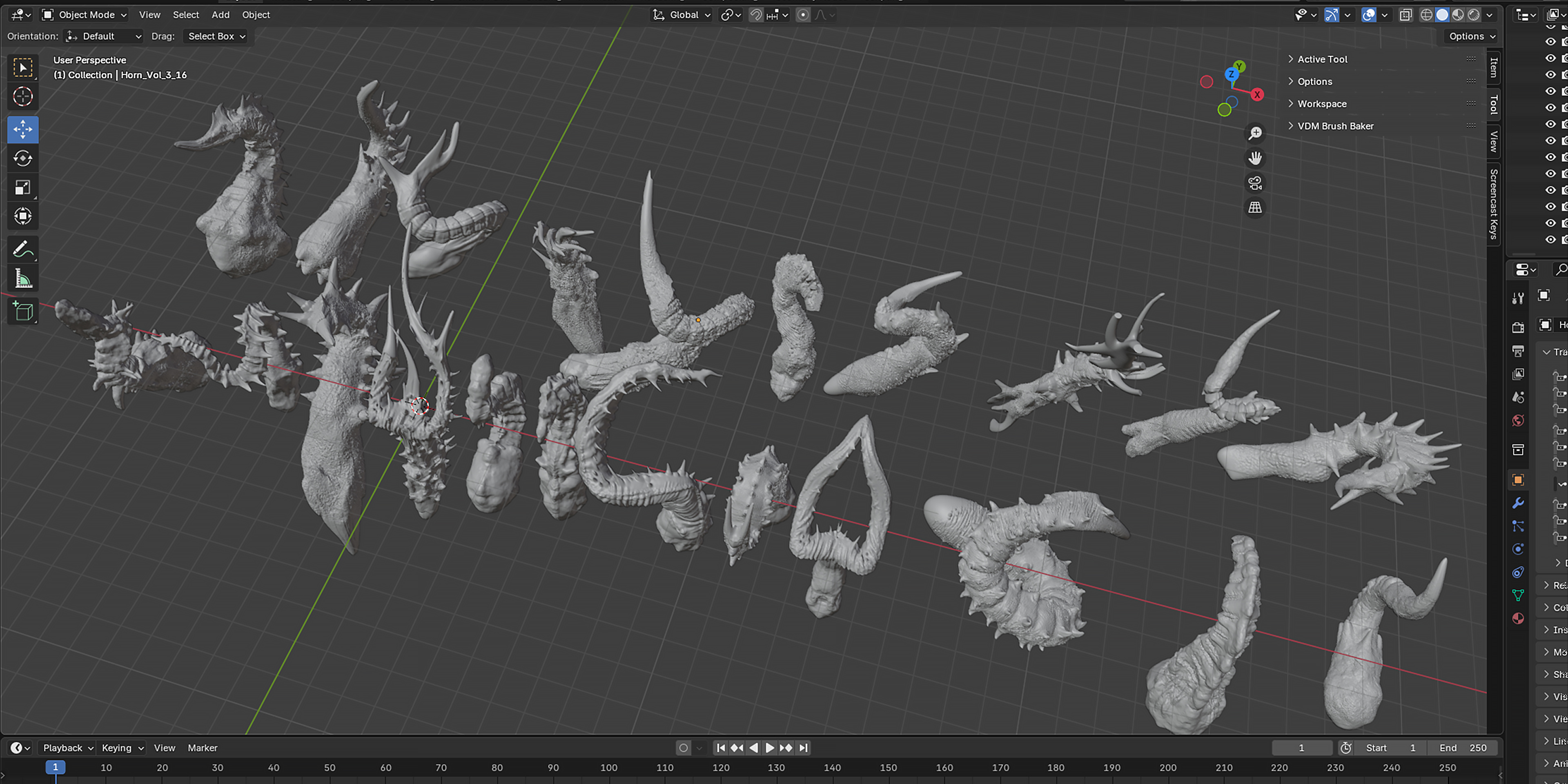Toggle proportional editing button
1568x784 pixels.
coord(803,15)
